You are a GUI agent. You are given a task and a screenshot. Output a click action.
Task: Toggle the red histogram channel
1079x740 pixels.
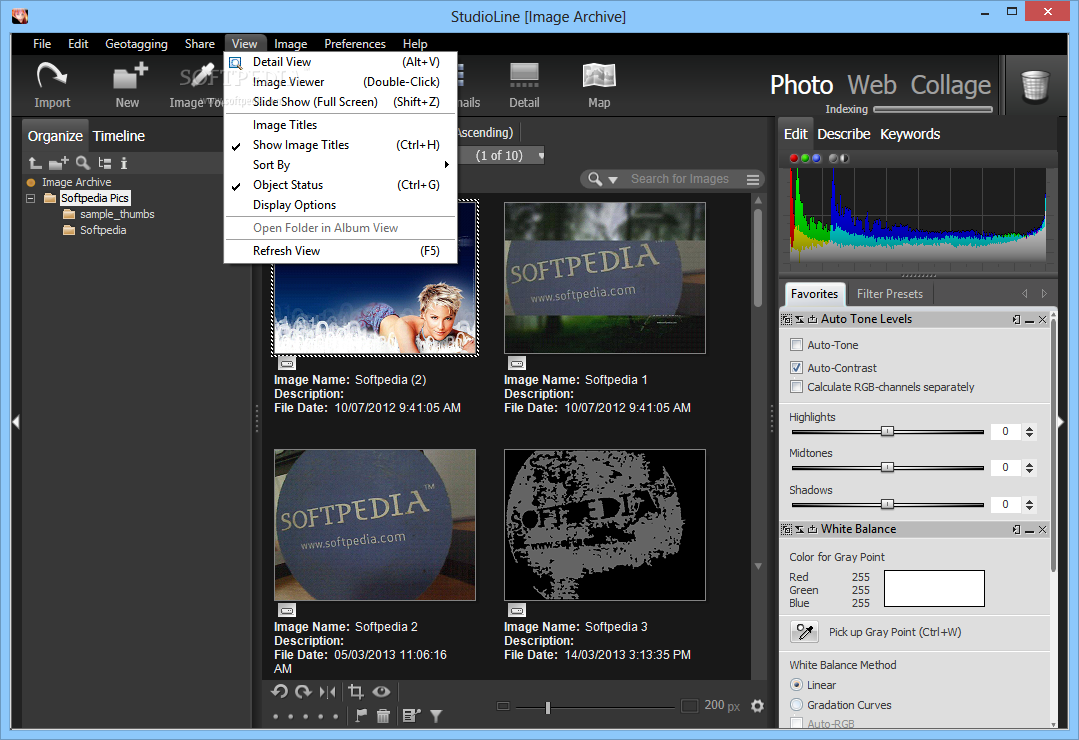(x=793, y=158)
